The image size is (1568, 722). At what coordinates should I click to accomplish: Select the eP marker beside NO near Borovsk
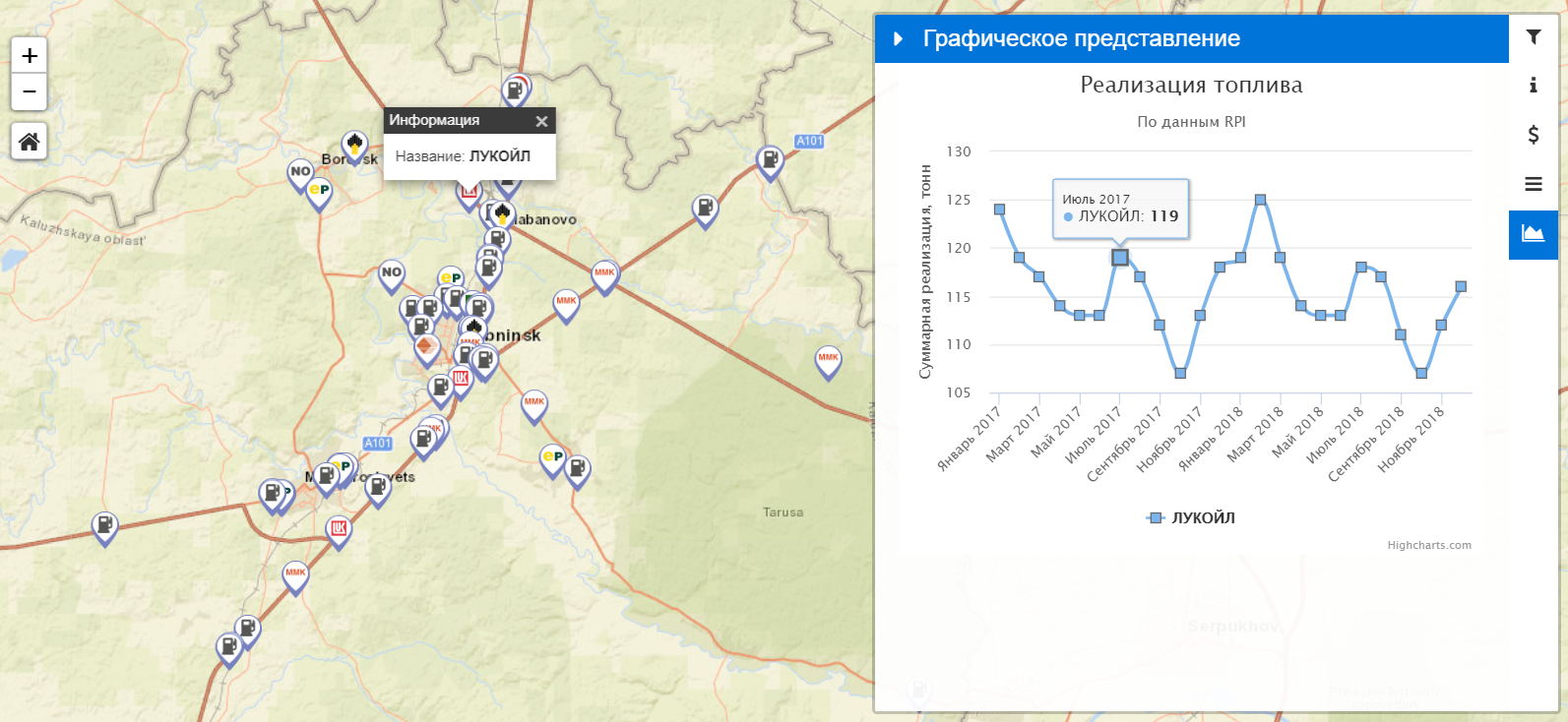pos(319,193)
